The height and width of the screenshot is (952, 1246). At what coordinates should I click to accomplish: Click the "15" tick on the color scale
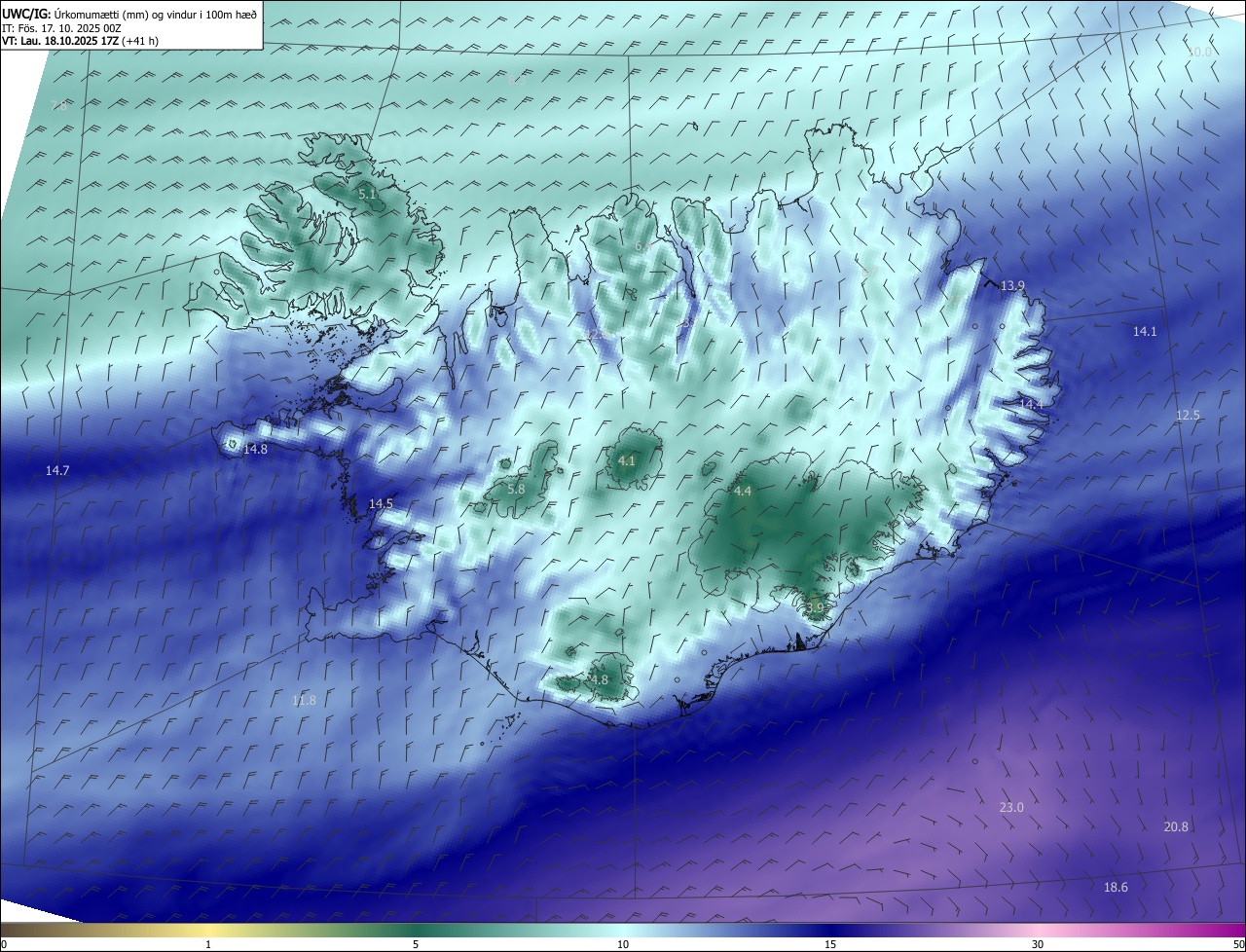point(830,945)
